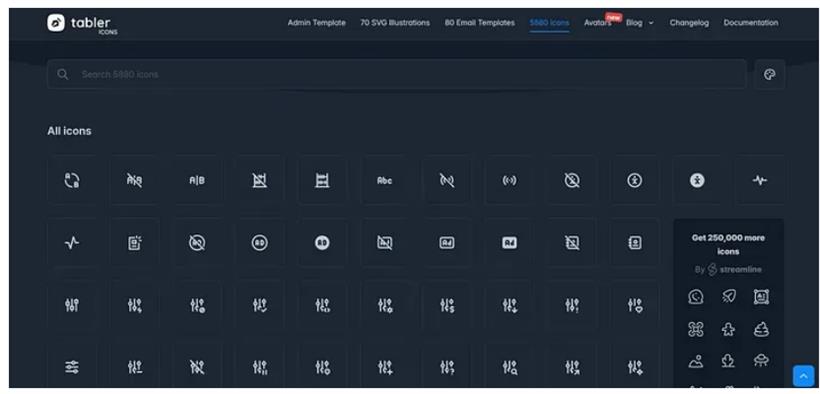Select the adjustments off icon
820x394 pixels.
197,367
